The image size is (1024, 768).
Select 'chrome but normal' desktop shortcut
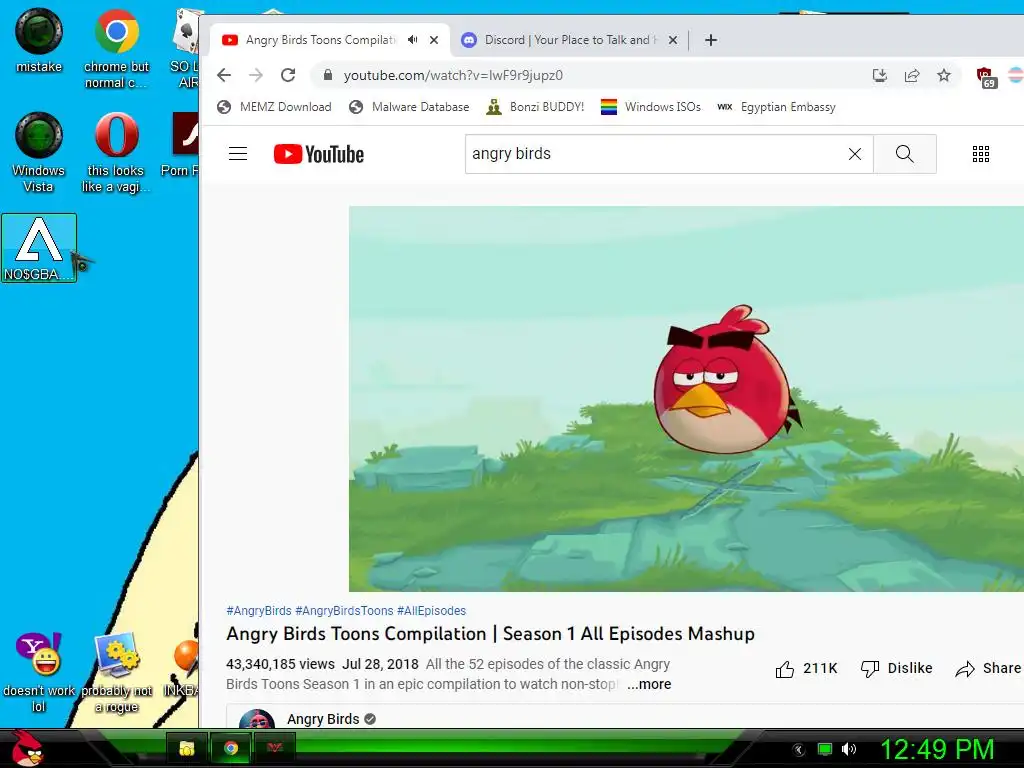pos(116,47)
